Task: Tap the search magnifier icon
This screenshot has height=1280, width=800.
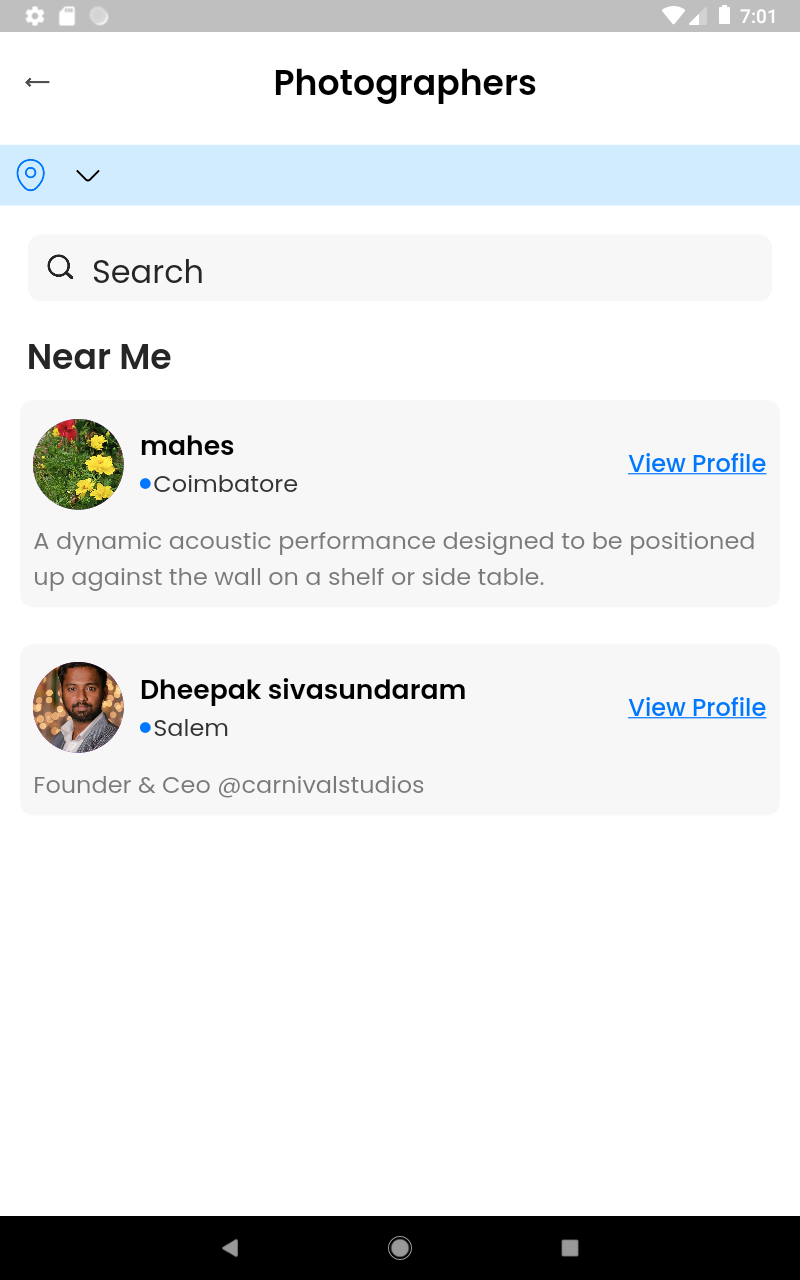Action: pyautogui.click(x=60, y=267)
